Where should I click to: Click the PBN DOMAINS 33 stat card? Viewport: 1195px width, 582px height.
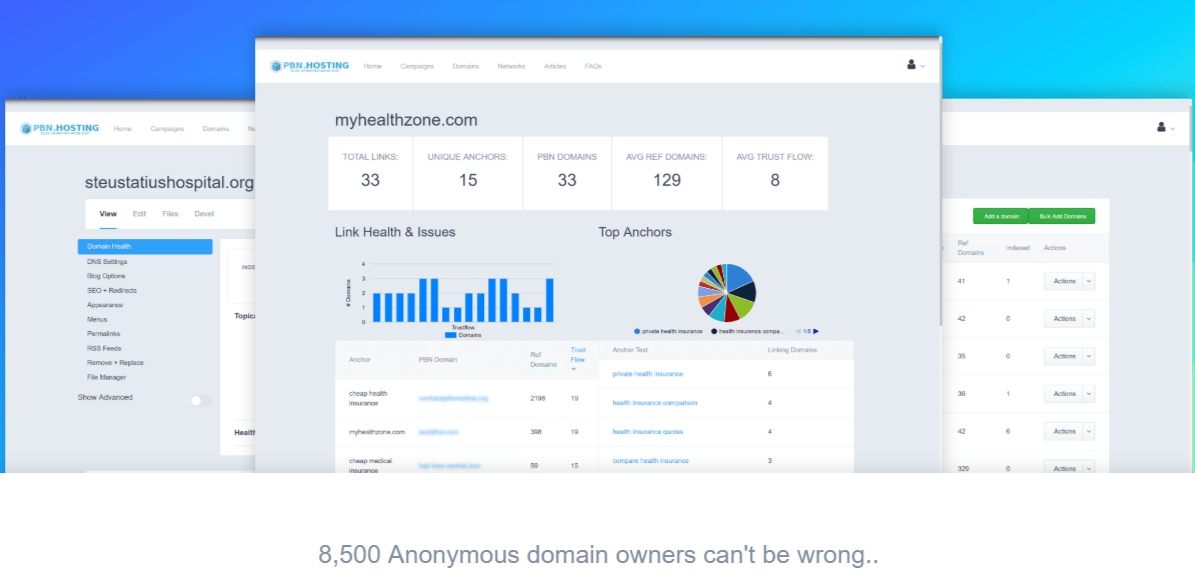tap(567, 174)
